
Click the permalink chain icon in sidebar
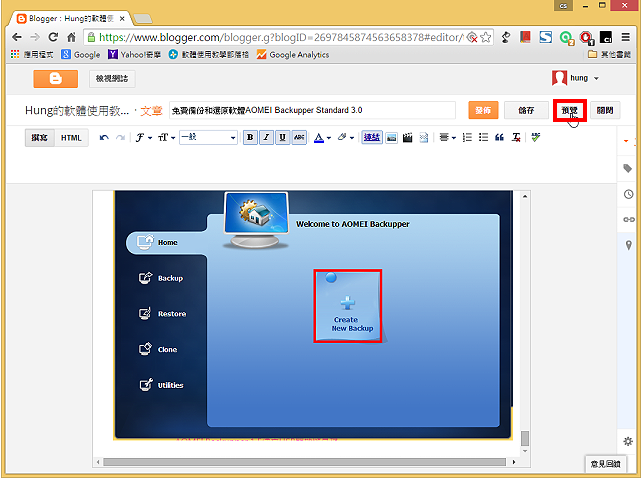(x=629, y=219)
